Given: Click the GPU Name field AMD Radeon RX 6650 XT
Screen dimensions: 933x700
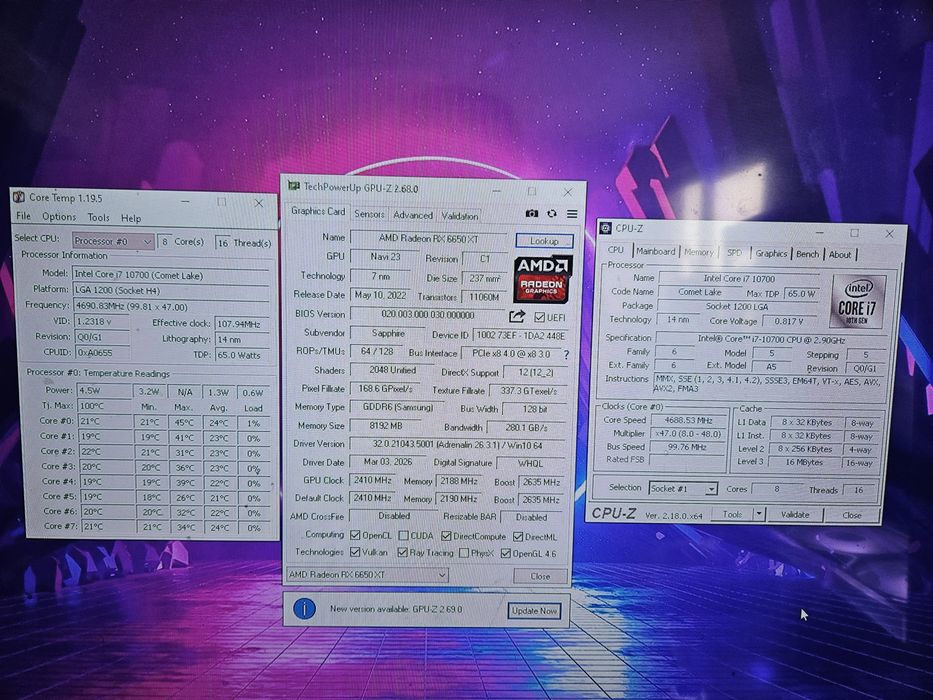Looking at the screenshot, I should pos(428,238).
